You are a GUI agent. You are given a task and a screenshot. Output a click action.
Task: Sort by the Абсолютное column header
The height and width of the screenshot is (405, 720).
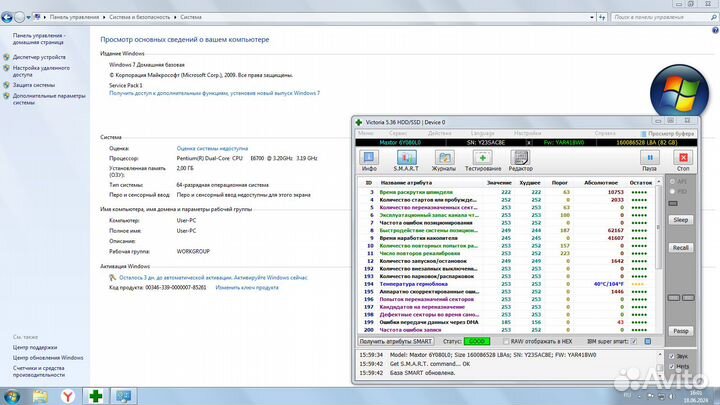pyautogui.click(x=601, y=183)
